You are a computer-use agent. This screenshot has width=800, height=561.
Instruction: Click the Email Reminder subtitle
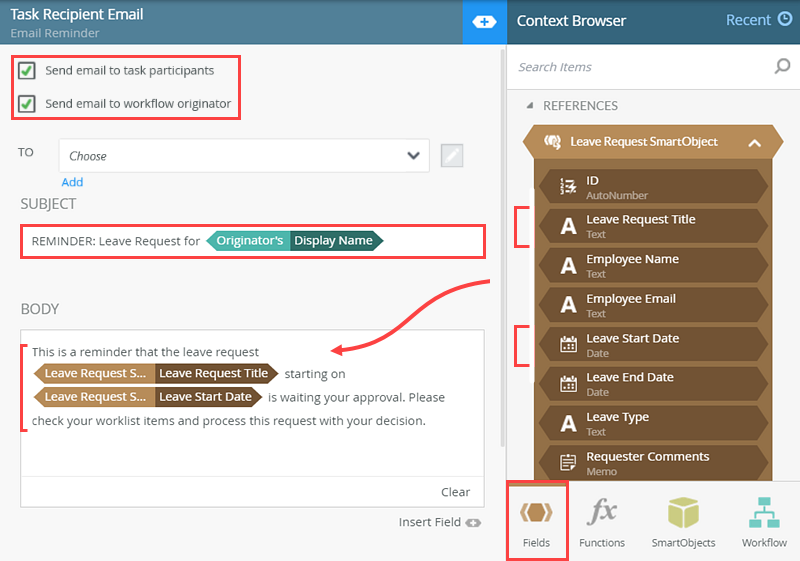coord(55,33)
